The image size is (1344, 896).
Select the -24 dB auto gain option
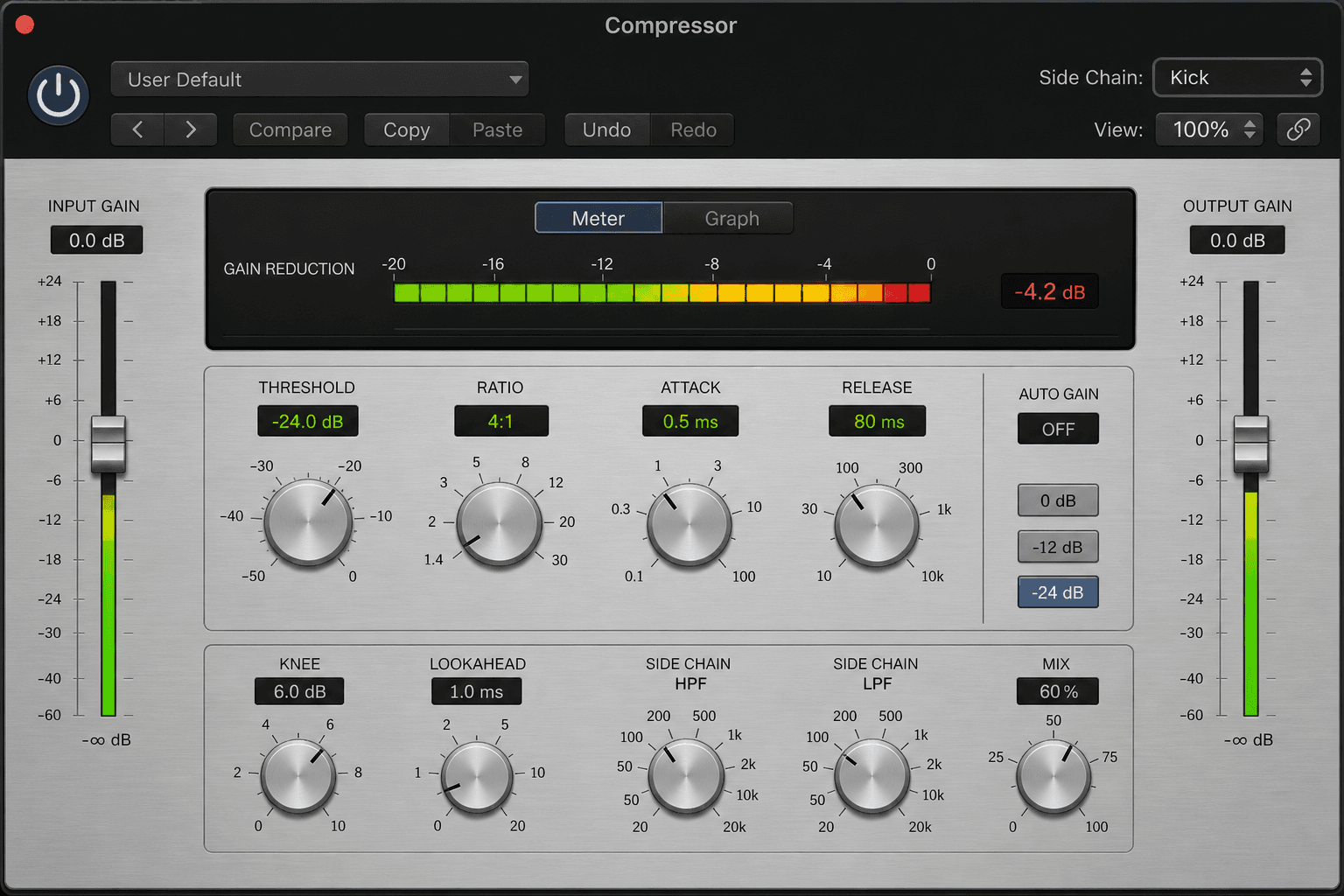point(1058,592)
